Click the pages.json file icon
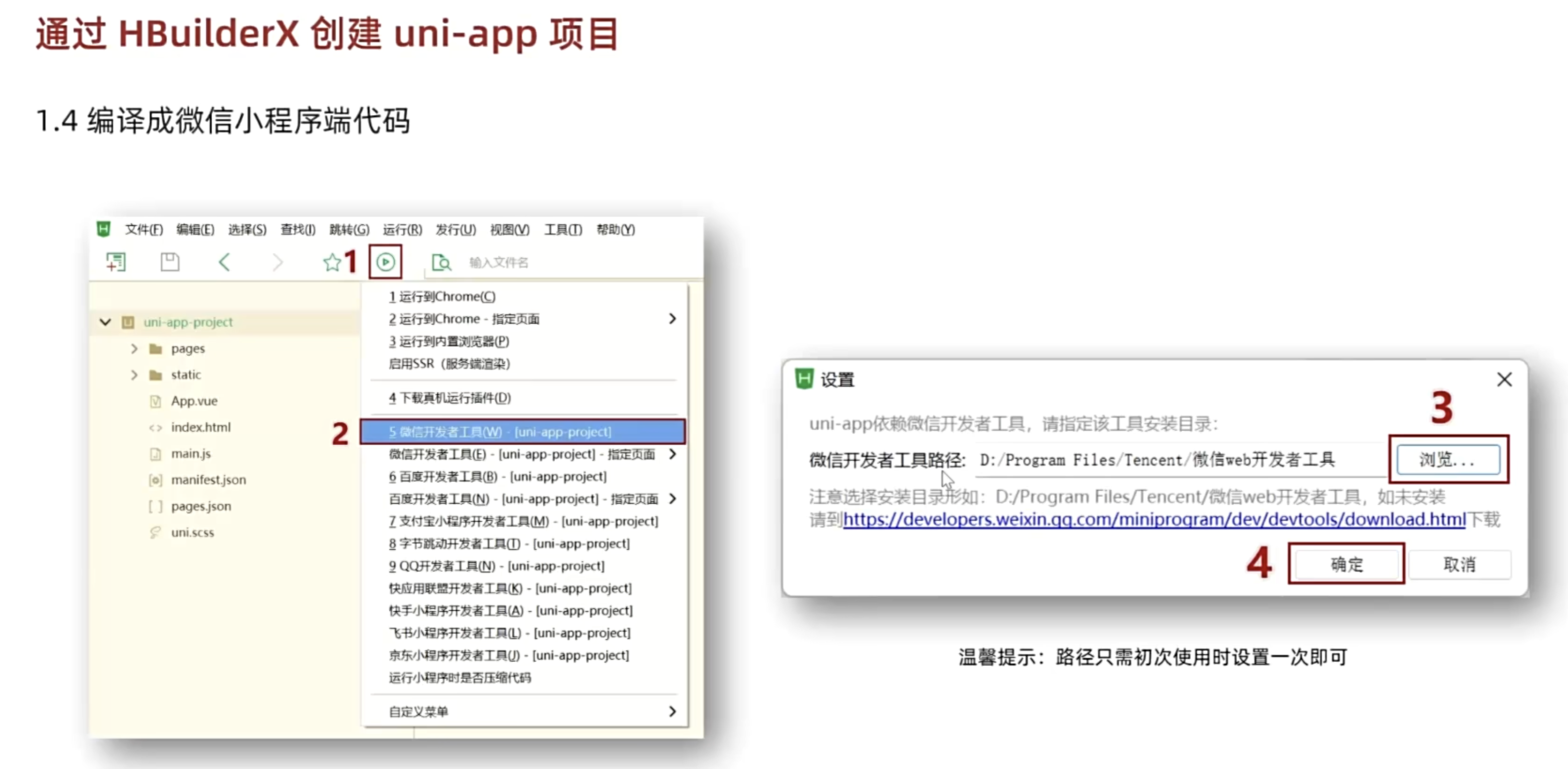Viewport: 1568px width, 769px height. click(156, 506)
